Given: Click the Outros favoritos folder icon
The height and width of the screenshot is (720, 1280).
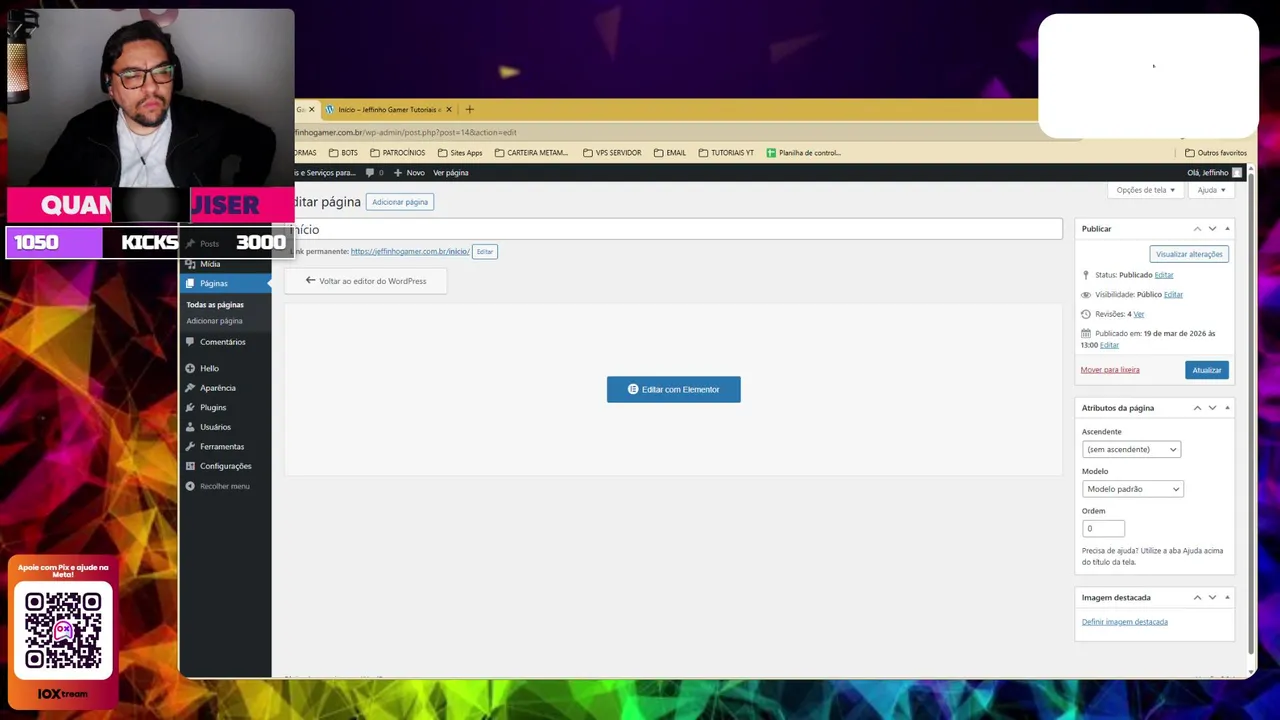Looking at the screenshot, I should coord(1189,153).
